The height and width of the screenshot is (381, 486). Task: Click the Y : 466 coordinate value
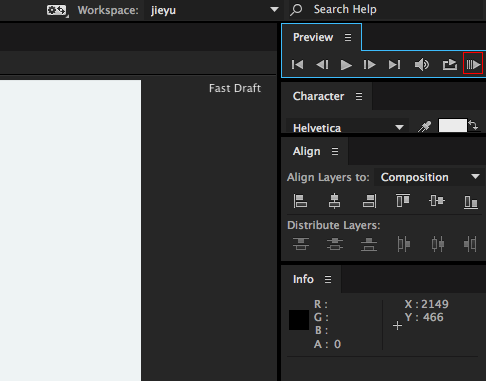click(x=424, y=317)
